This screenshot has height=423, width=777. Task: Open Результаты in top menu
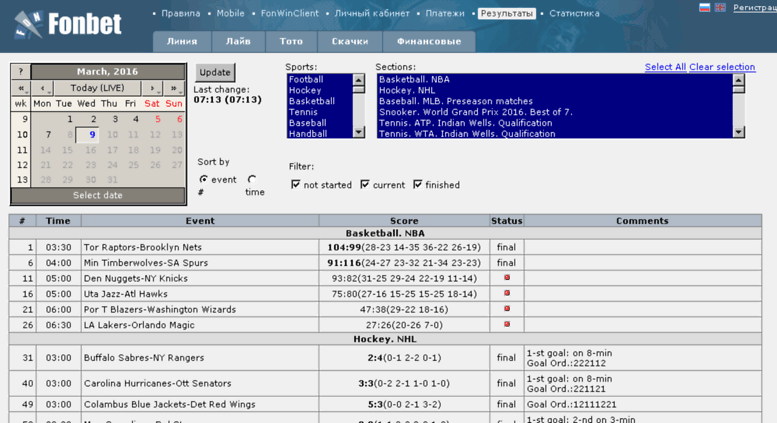pyautogui.click(x=506, y=13)
